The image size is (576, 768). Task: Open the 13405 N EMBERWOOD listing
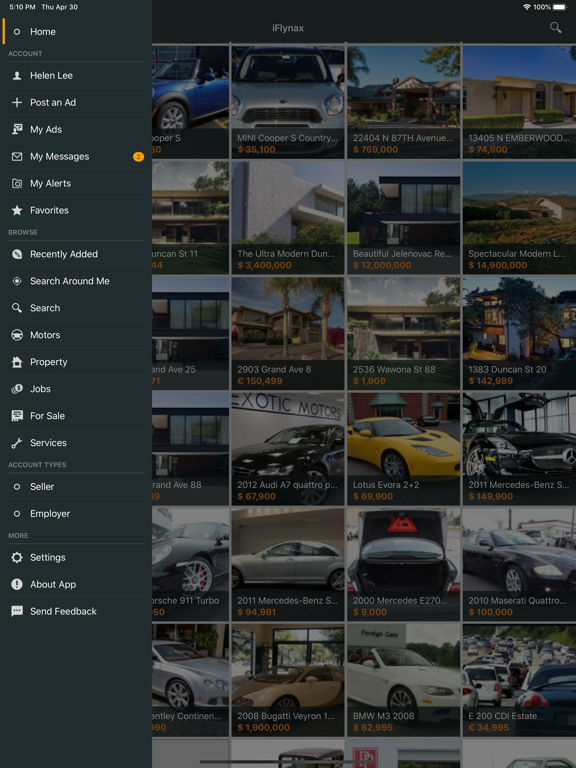pyautogui.click(x=519, y=102)
